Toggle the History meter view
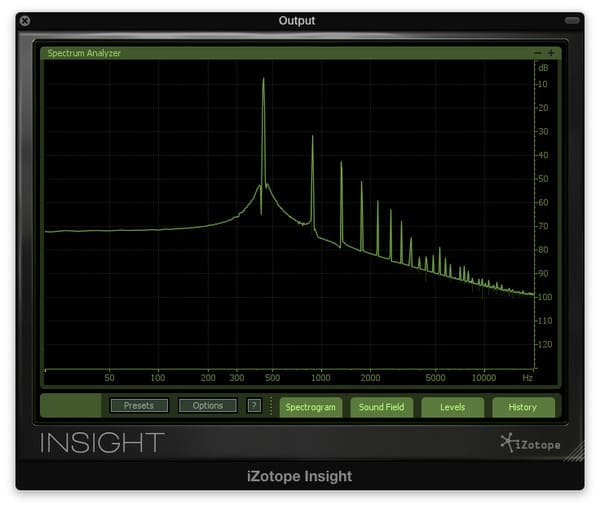This screenshot has width=600, height=509. click(x=522, y=407)
